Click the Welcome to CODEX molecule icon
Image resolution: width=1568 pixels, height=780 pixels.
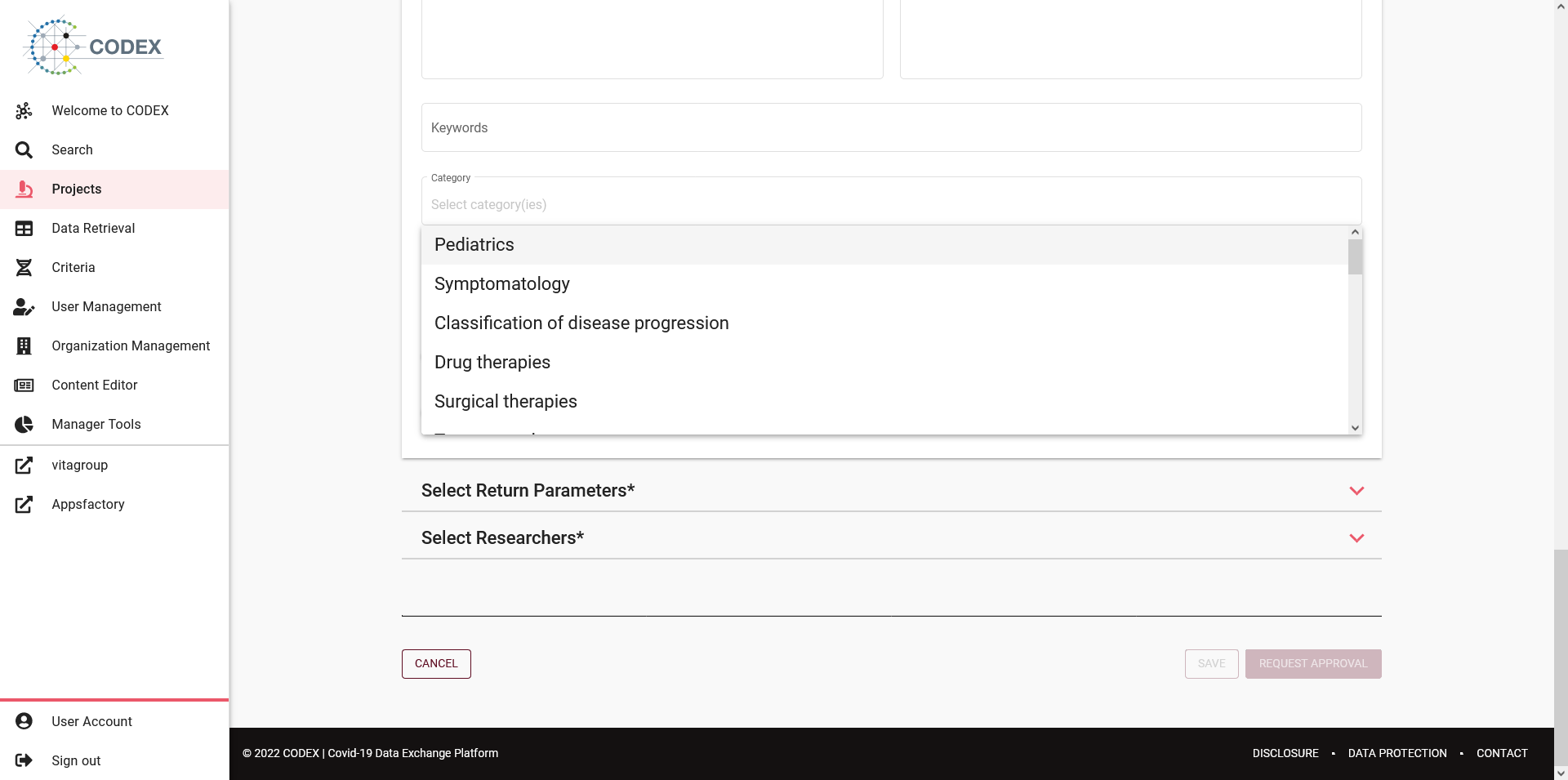click(x=24, y=110)
